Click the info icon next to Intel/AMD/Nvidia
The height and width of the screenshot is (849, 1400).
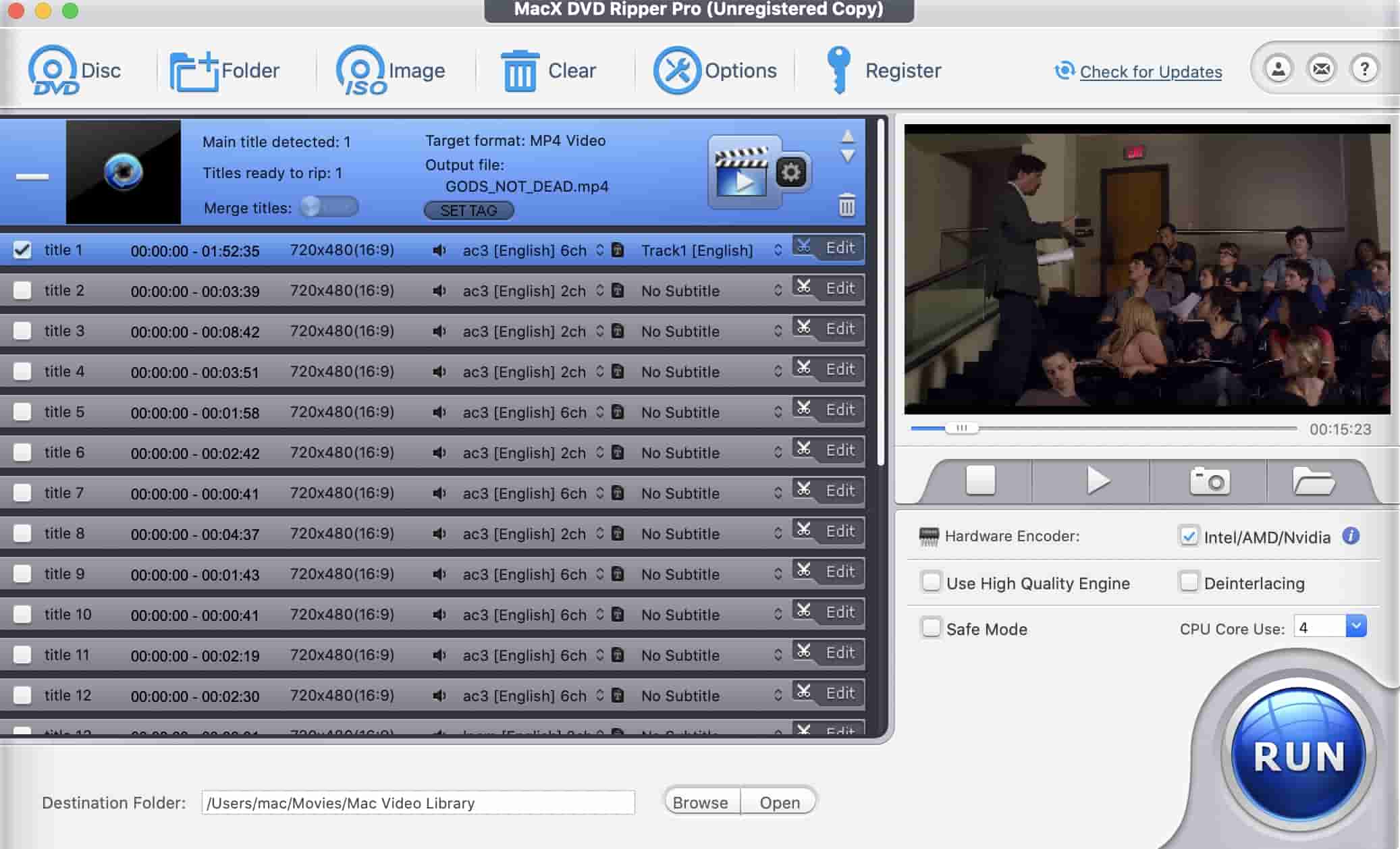pyautogui.click(x=1351, y=536)
